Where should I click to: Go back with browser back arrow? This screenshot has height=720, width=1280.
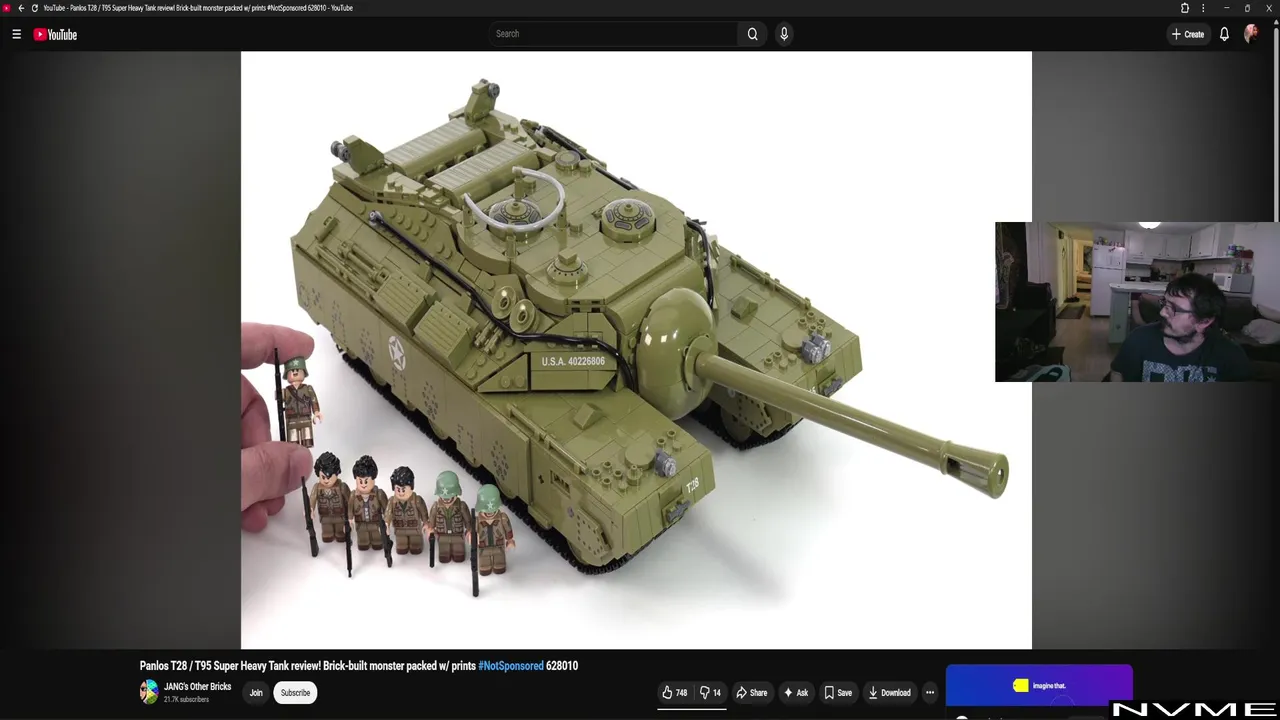click(21, 8)
